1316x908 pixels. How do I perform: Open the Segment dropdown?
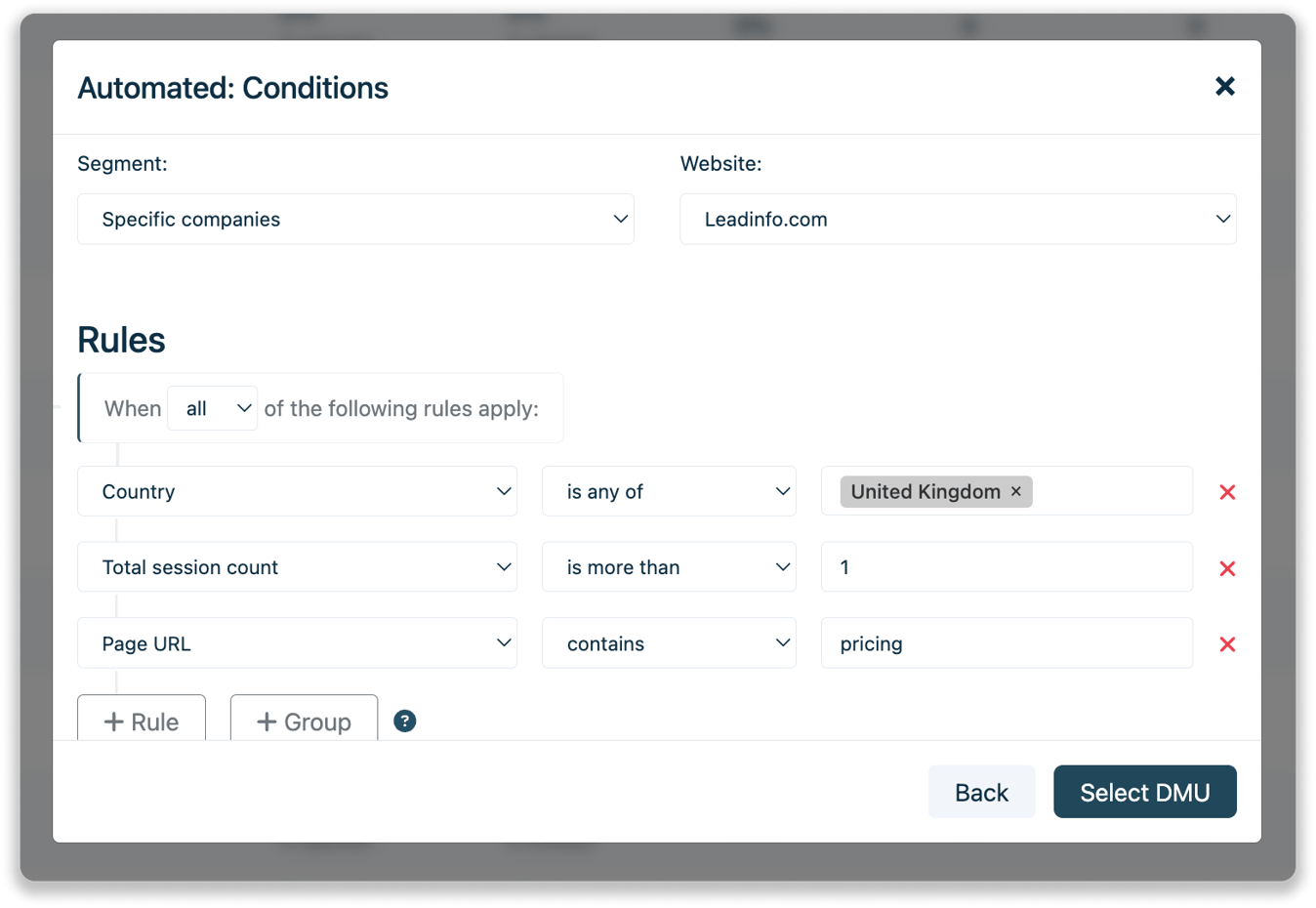(x=355, y=220)
